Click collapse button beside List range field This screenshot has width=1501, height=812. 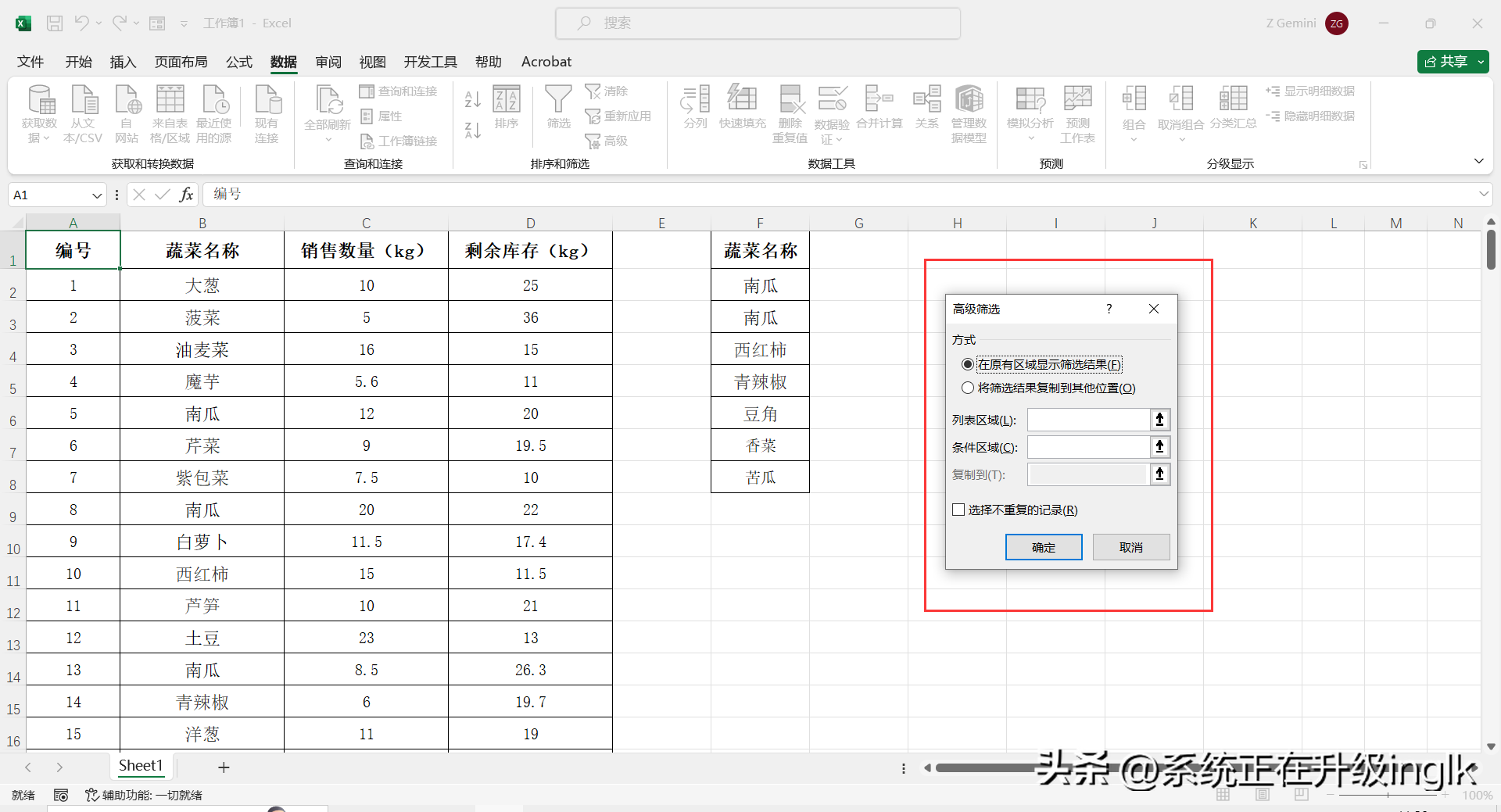pos(1160,420)
